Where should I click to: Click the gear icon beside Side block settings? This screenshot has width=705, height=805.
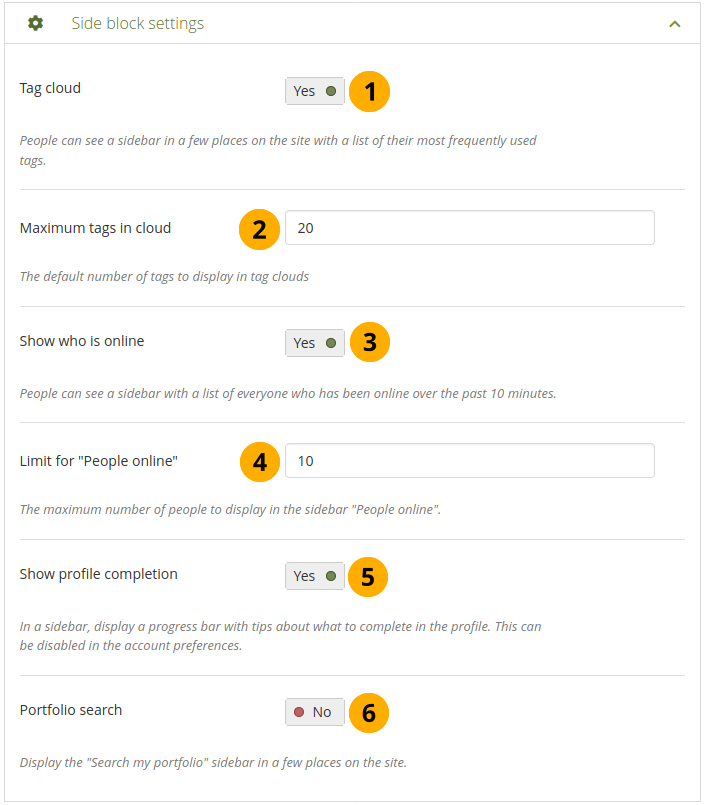[x=36, y=23]
